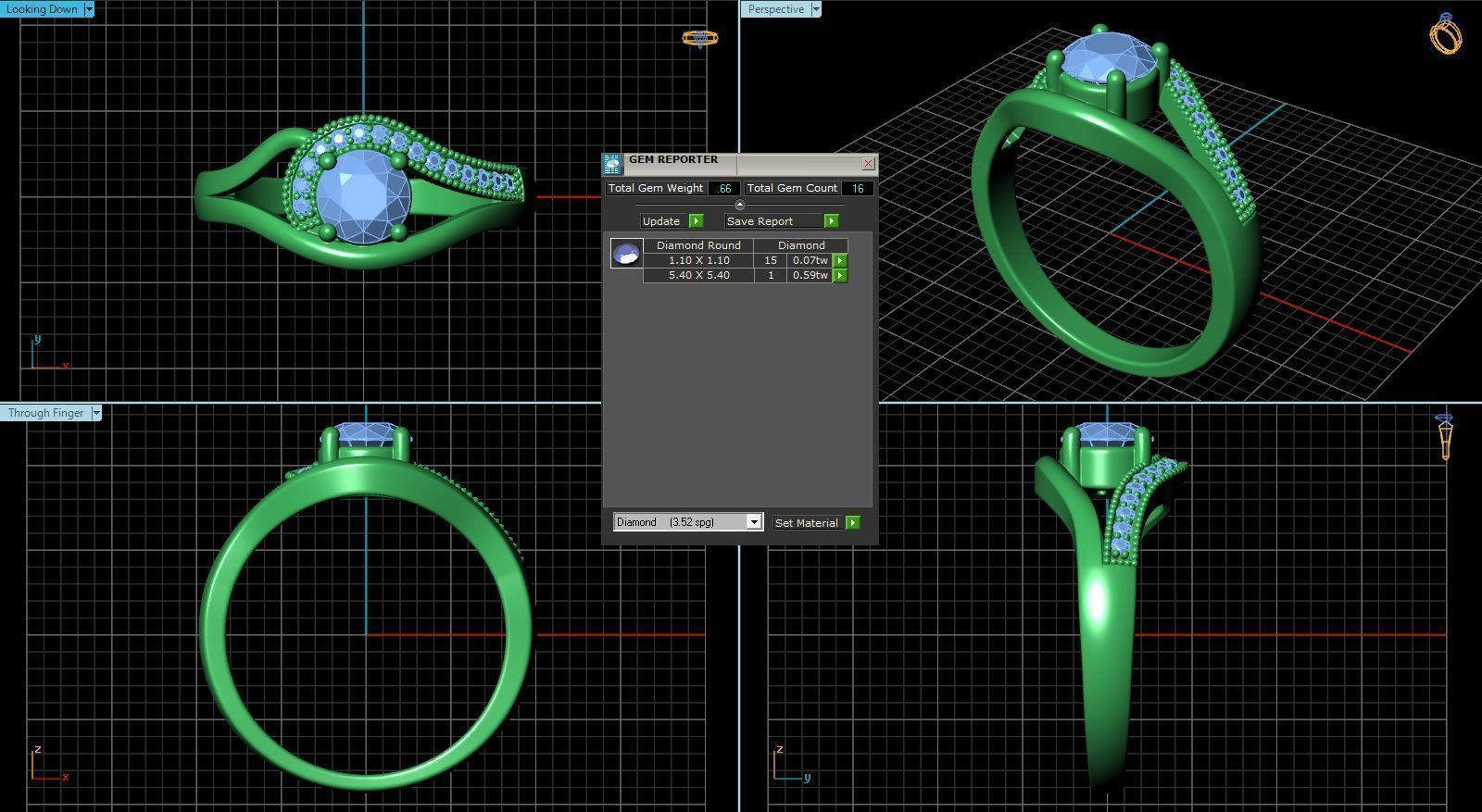Click the Total Gem Count value 16
Image resolution: width=1482 pixels, height=812 pixels.
point(858,188)
